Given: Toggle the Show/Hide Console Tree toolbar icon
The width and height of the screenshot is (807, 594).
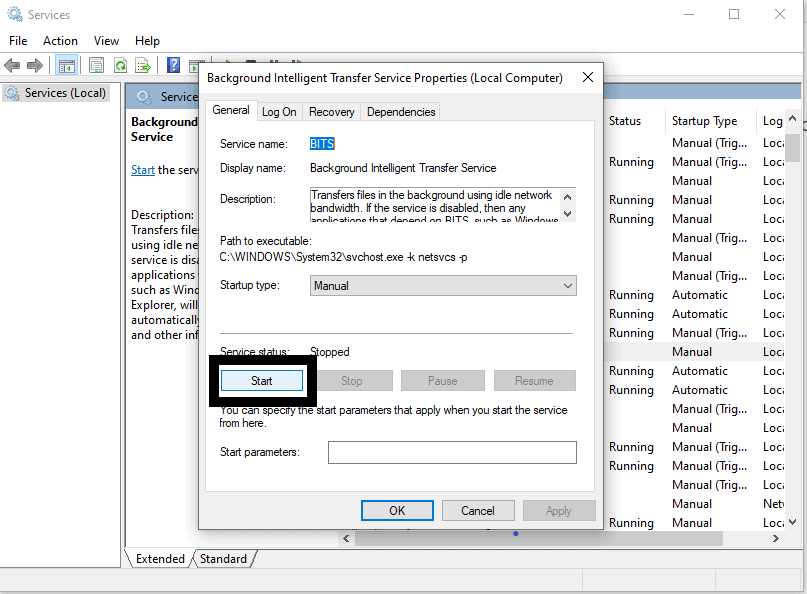Looking at the screenshot, I should coord(67,65).
